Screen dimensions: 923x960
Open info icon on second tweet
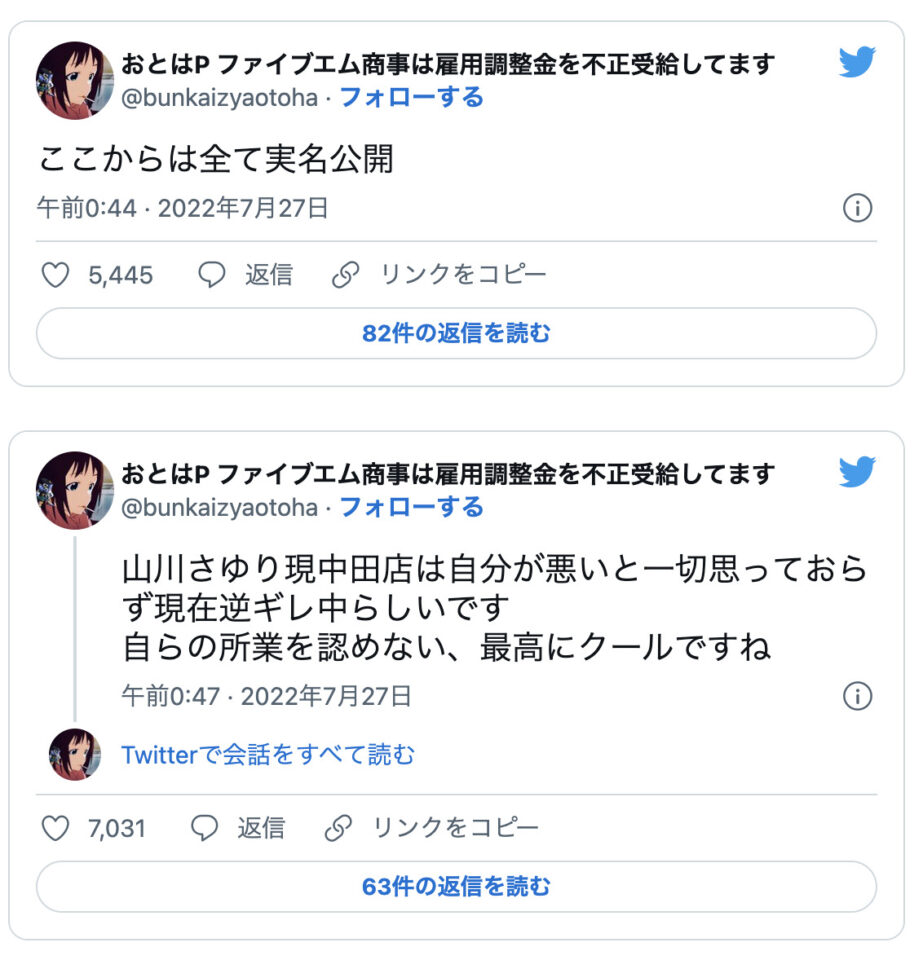click(857, 696)
